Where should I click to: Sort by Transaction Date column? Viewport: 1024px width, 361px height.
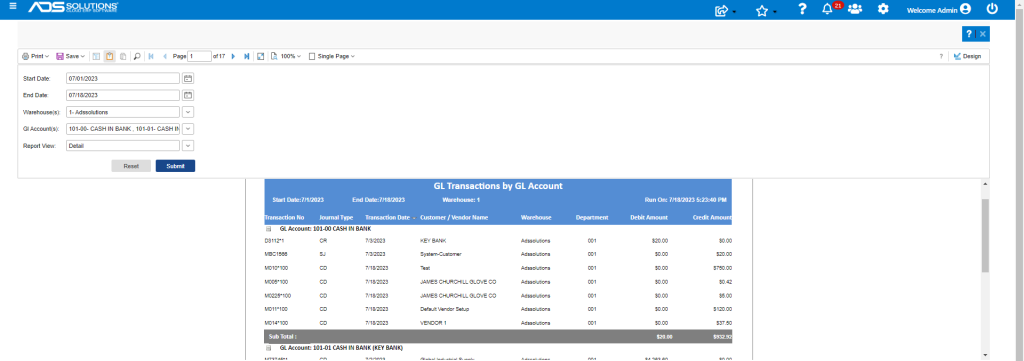pos(413,218)
